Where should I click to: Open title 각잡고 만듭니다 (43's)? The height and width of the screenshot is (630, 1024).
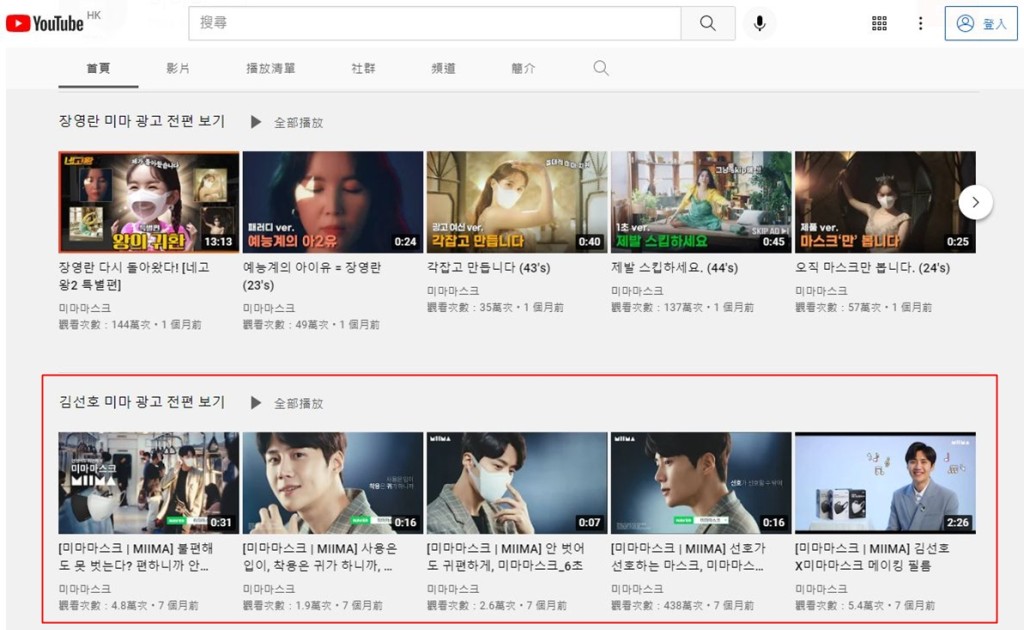(x=488, y=268)
